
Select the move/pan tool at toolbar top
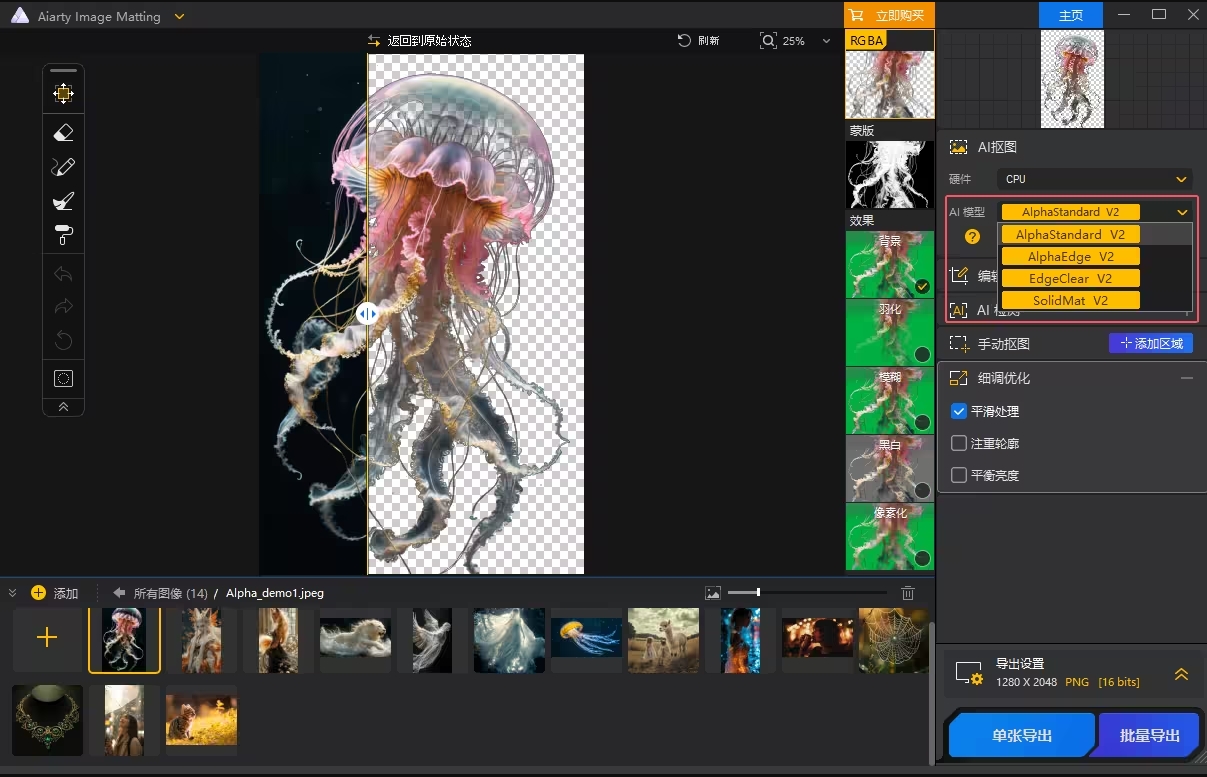click(63, 93)
